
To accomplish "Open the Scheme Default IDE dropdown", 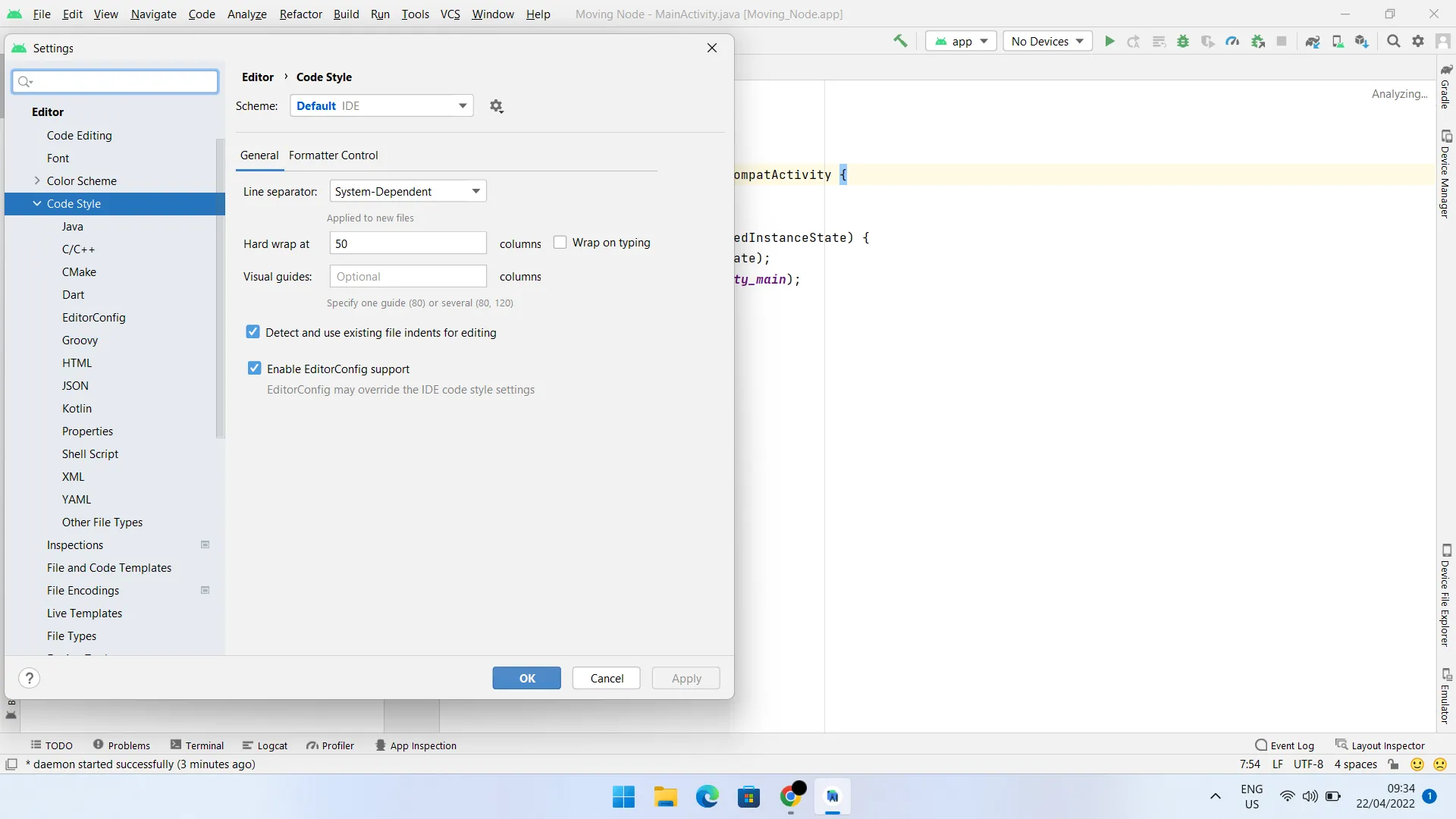I will coord(381,106).
